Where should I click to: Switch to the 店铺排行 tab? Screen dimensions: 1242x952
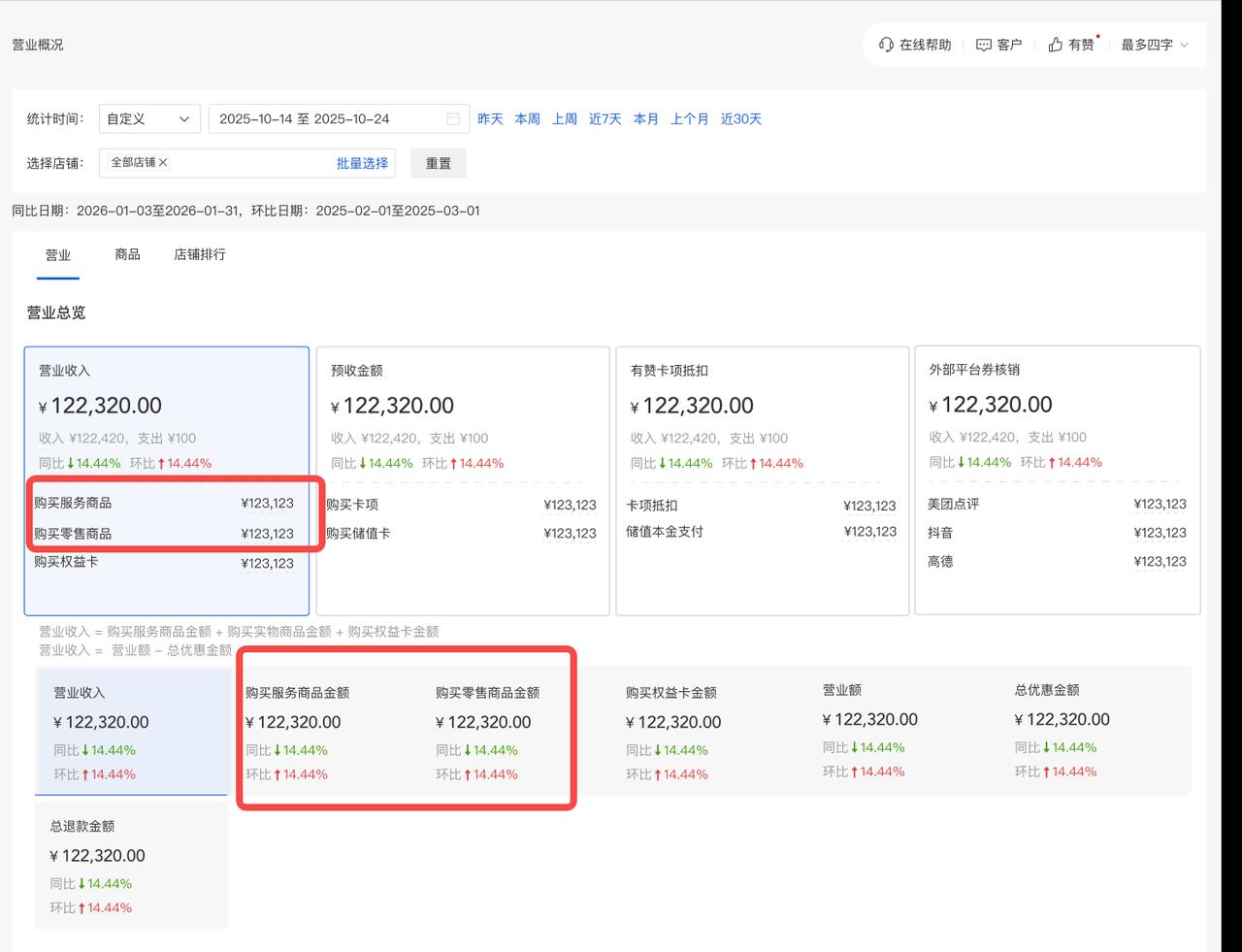(x=200, y=254)
